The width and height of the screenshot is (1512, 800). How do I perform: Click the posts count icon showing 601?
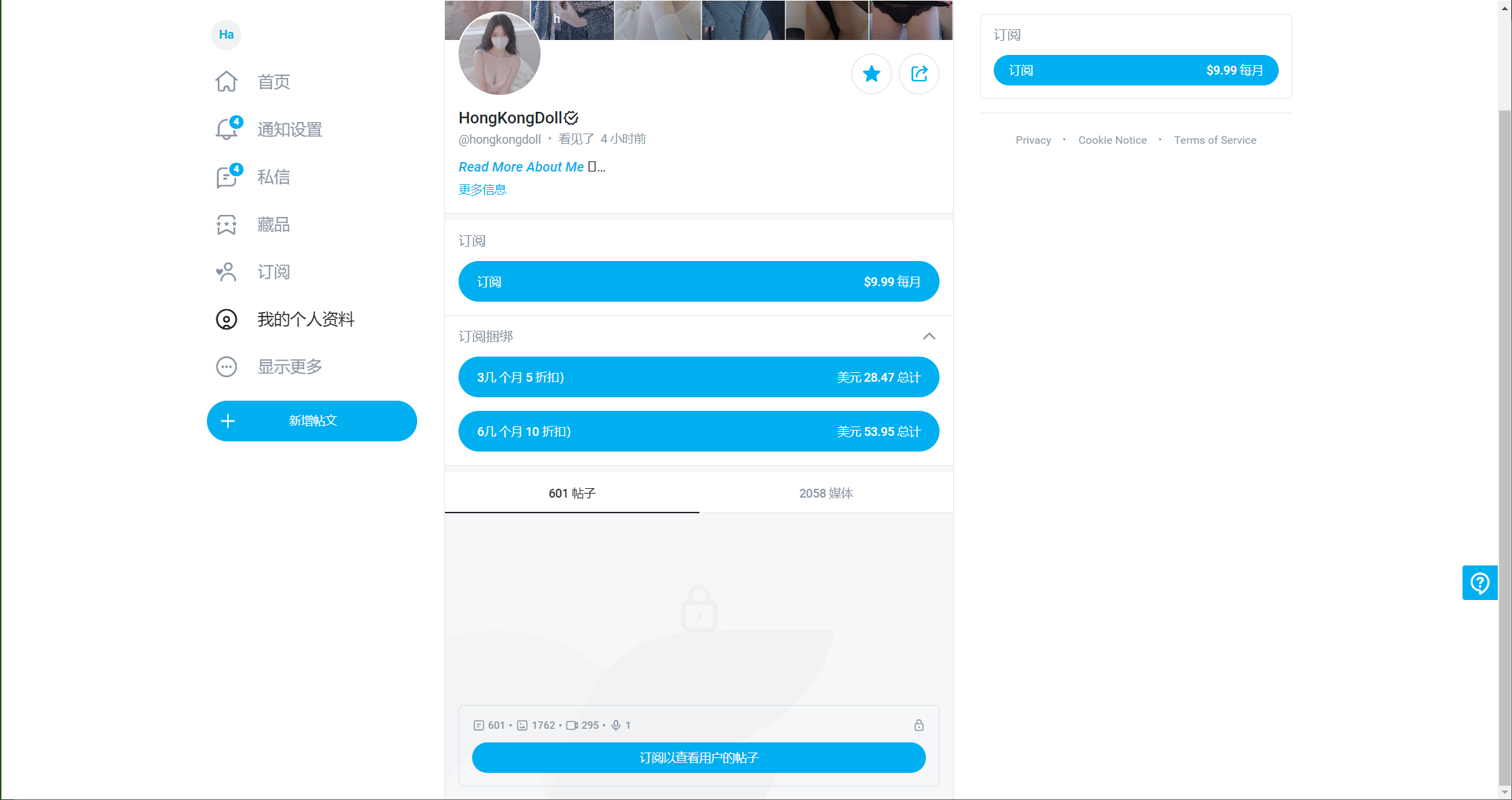479,725
